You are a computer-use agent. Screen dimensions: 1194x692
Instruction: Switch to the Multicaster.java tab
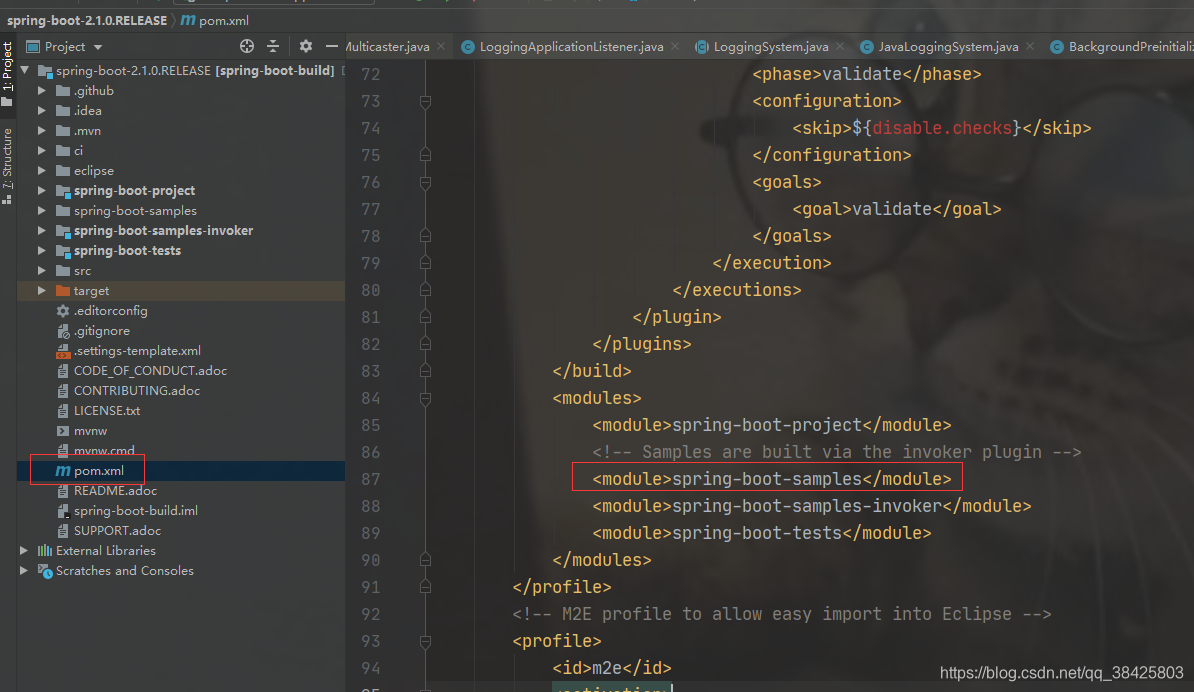click(388, 46)
